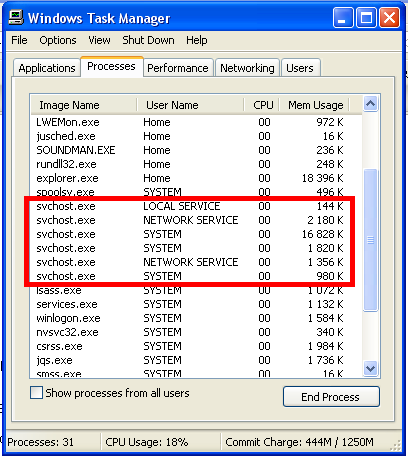This screenshot has height=457, width=408.
Task: Enable Show processes from all users
Action: pyautogui.click(x=36, y=393)
